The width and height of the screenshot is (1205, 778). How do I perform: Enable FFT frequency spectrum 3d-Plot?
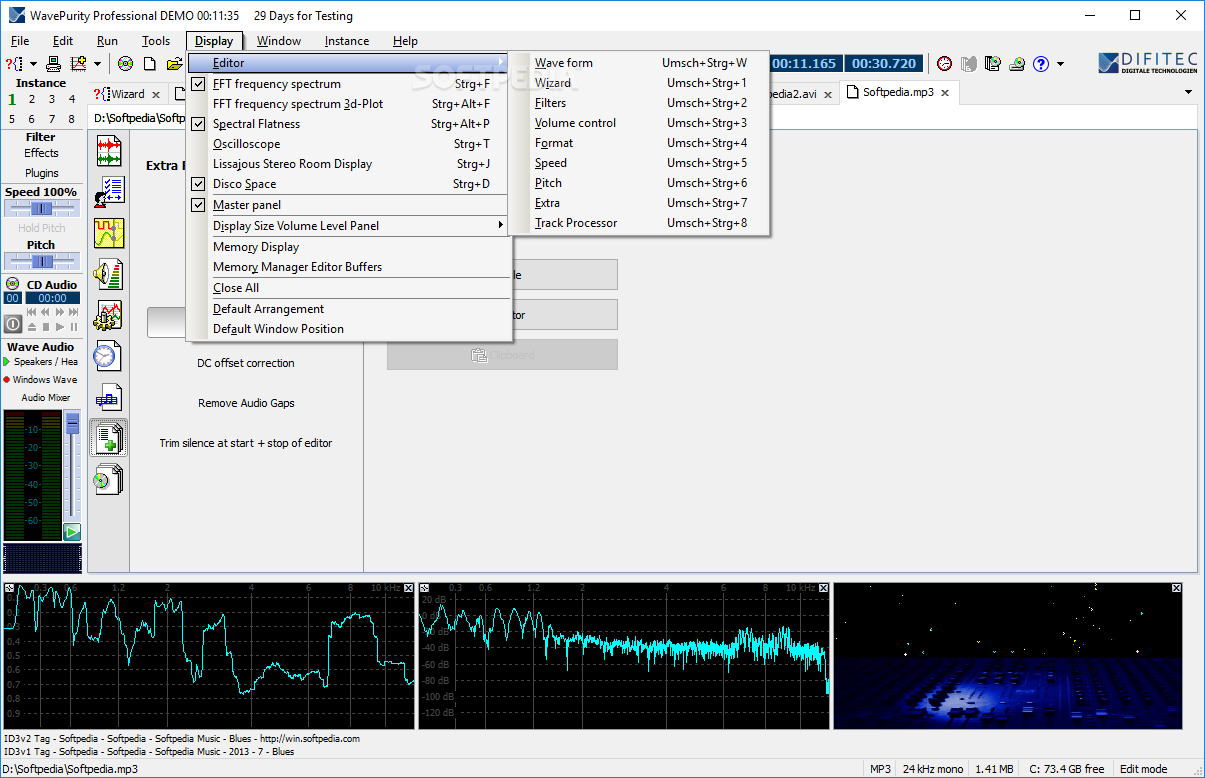348,104
